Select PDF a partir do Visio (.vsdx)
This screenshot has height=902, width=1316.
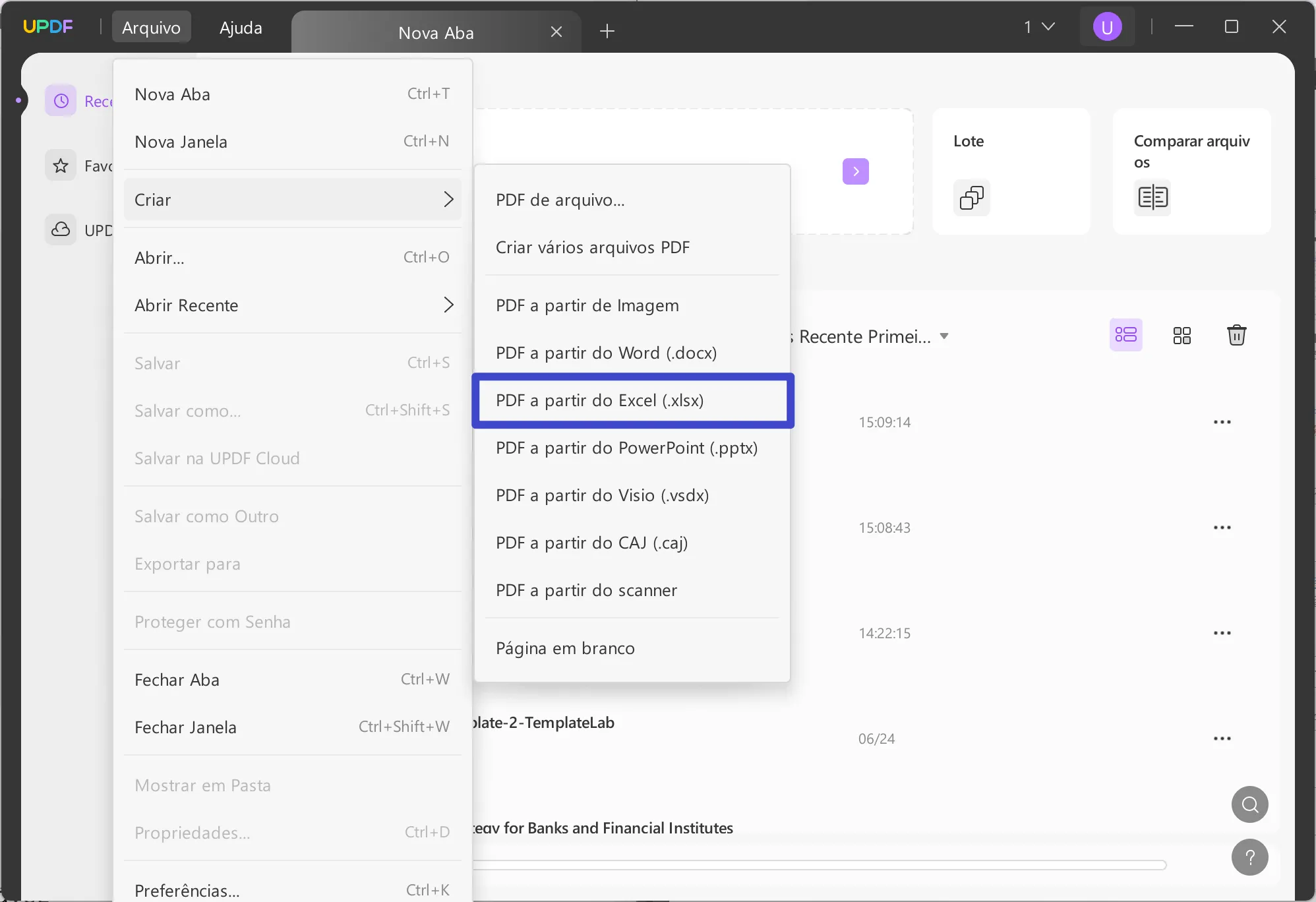tap(632, 495)
